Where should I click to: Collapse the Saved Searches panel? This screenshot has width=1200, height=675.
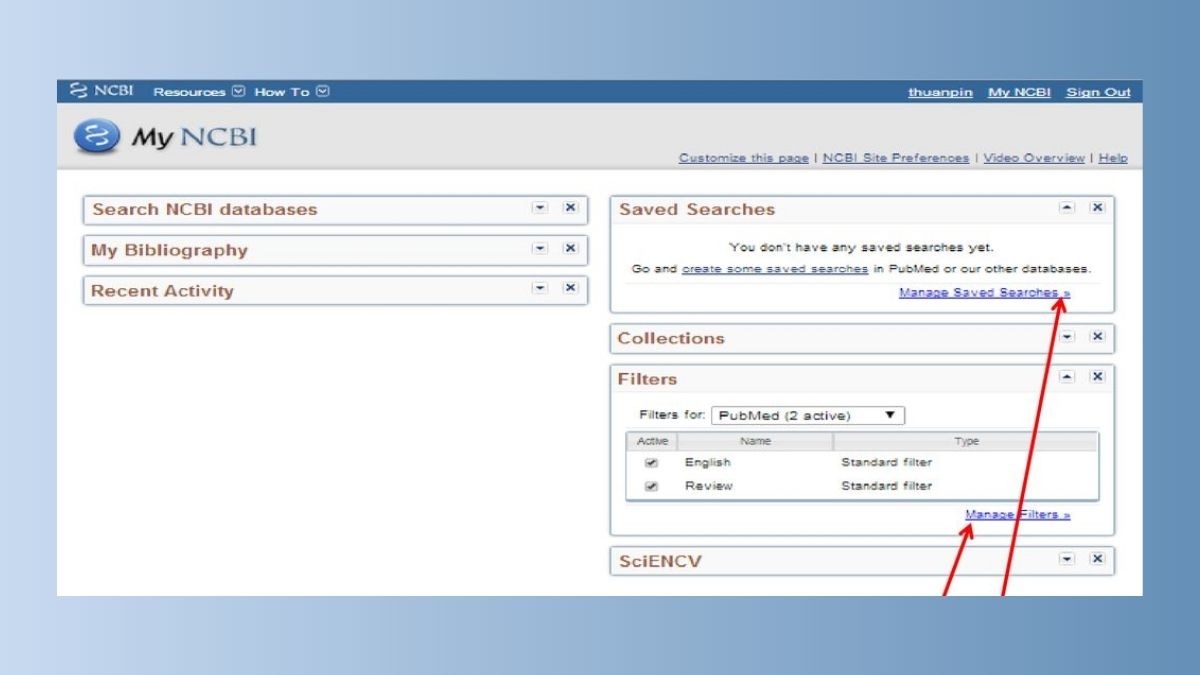[1067, 207]
